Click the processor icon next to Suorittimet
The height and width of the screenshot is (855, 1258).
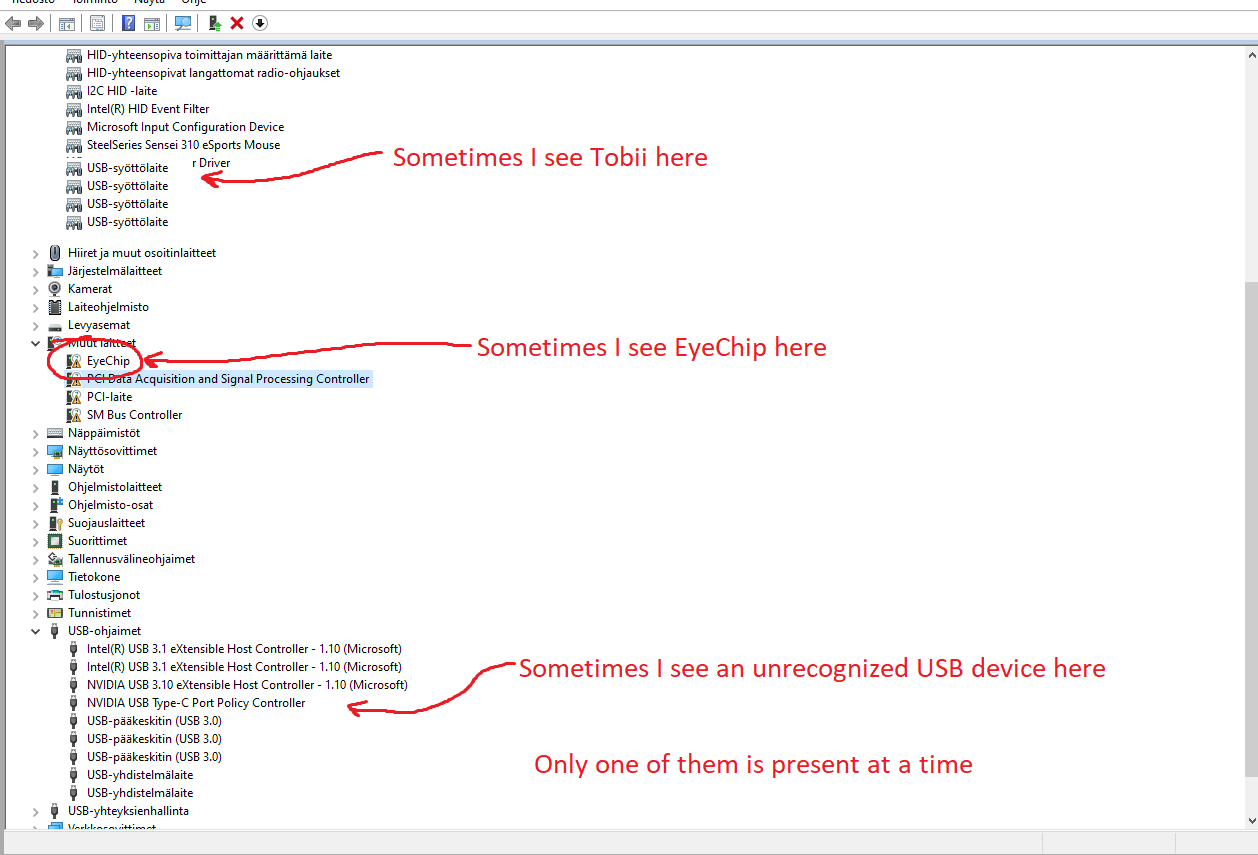pyautogui.click(x=55, y=541)
